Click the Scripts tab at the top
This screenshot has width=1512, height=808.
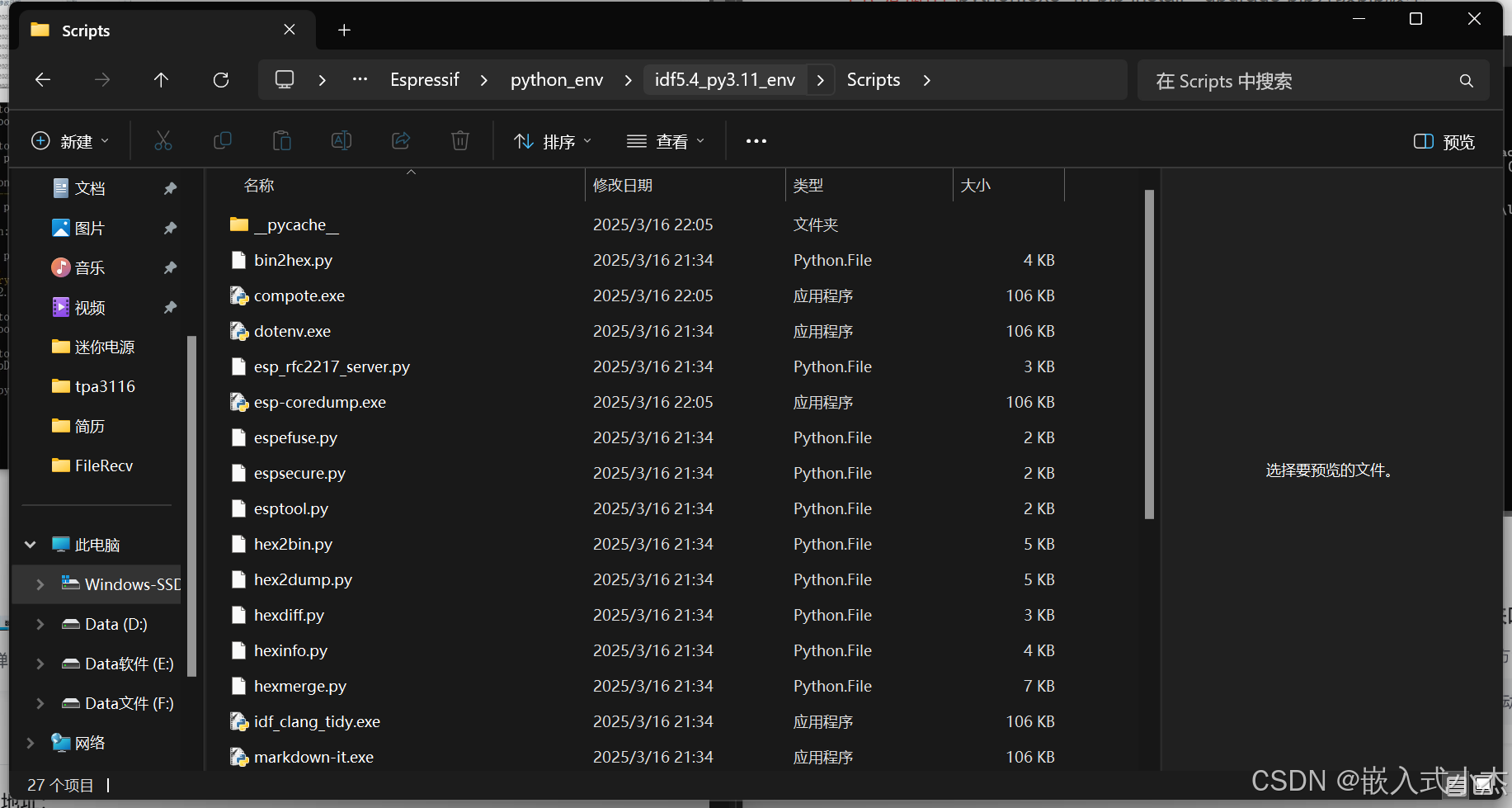87,30
